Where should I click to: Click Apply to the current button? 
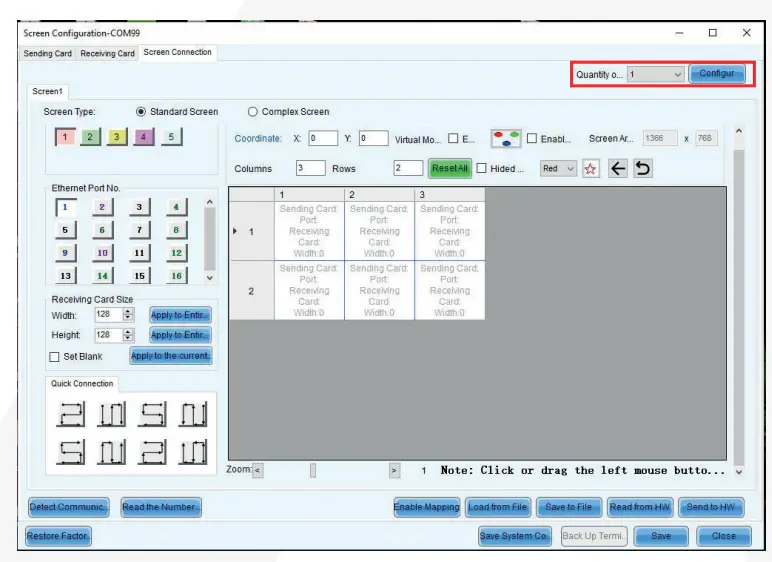[171, 356]
